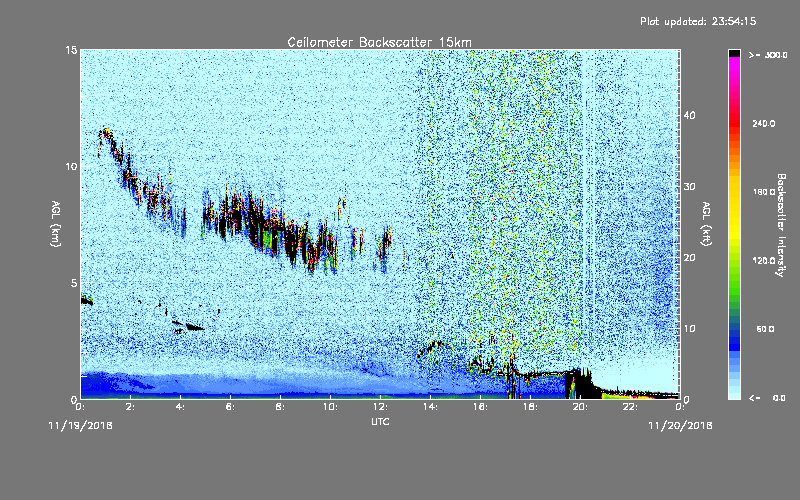This screenshot has height=500, width=800.
Task: Click the 15 km tick label
Action: click(71, 50)
